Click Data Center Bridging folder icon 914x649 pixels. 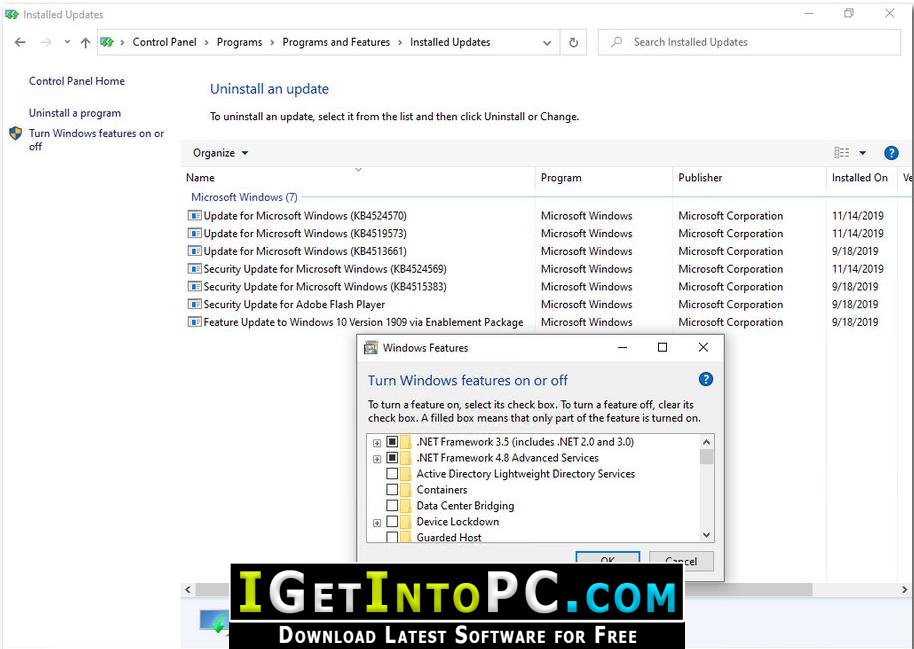tap(406, 506)
